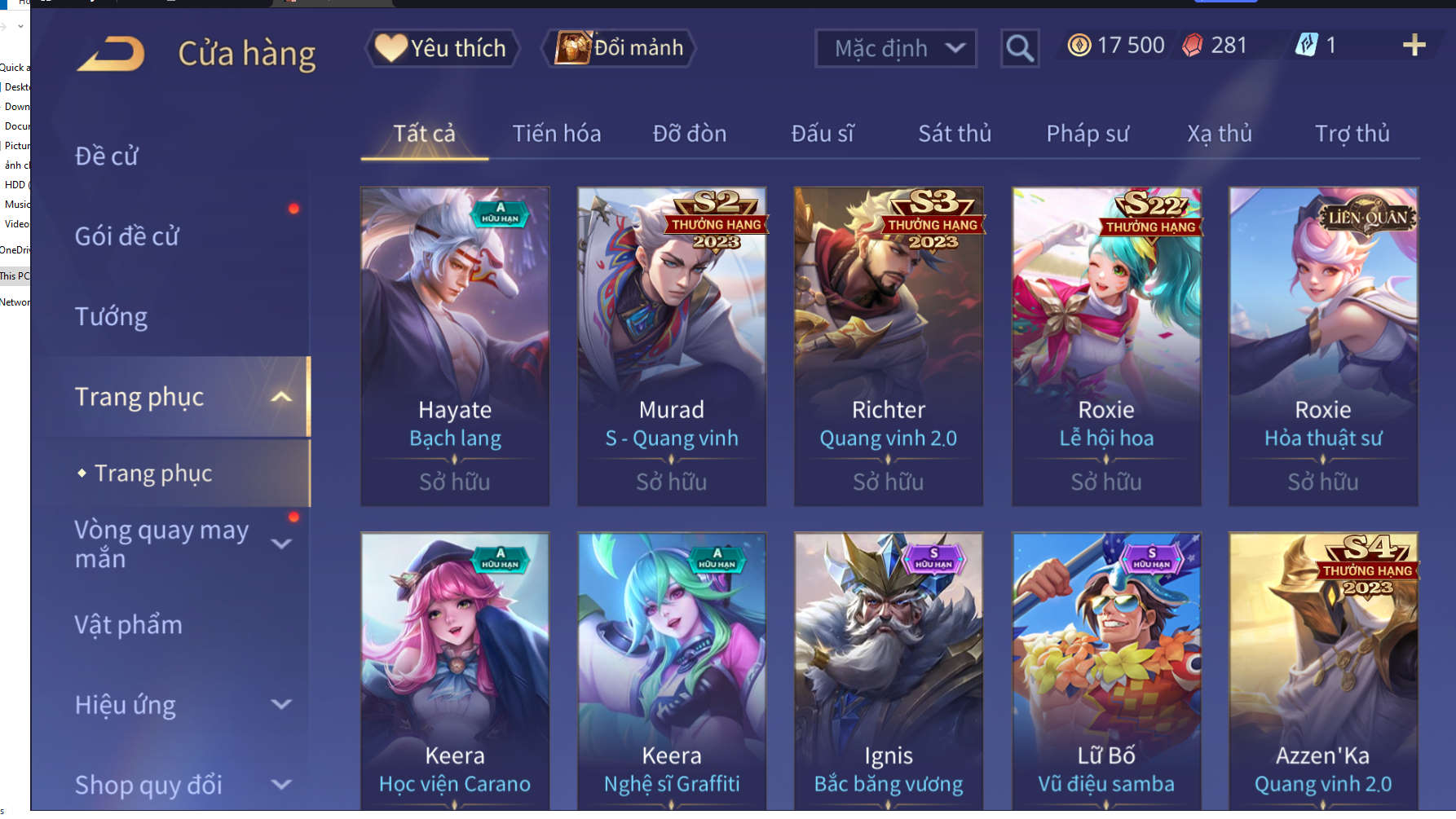The width and height of the screenshot is (1456, 819).
Task: Click the heart icon on Yêu thích
Action: tap(390, 48)
